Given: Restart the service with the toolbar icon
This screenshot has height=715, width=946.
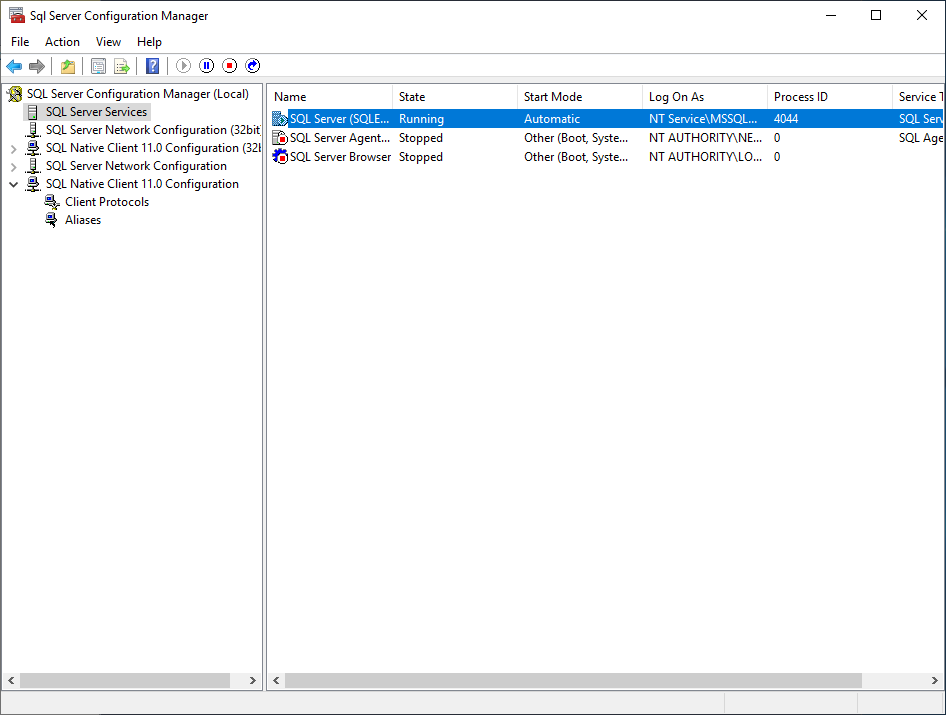Looking at the screenshot, I should pyautogui.click(x=253, y=66).
